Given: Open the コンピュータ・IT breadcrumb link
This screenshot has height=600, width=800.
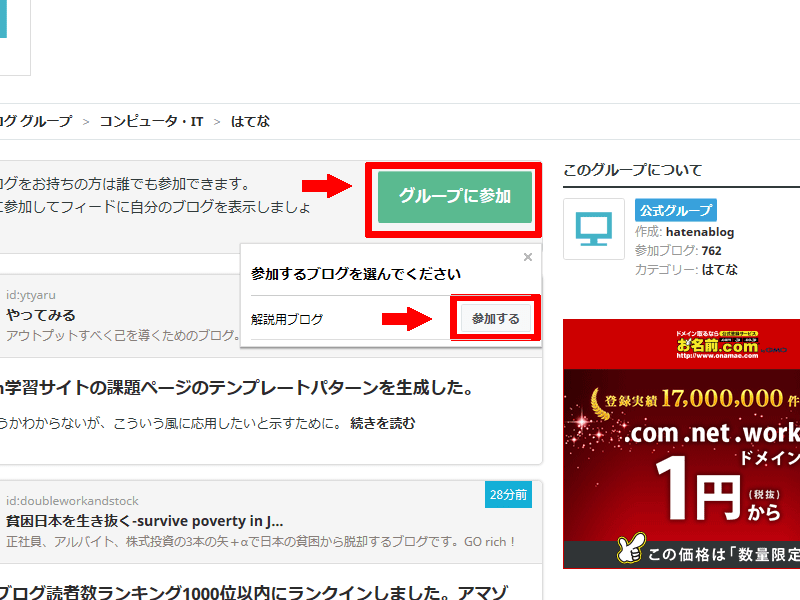Looking at the screenshot, I should (x=151, y=121).
